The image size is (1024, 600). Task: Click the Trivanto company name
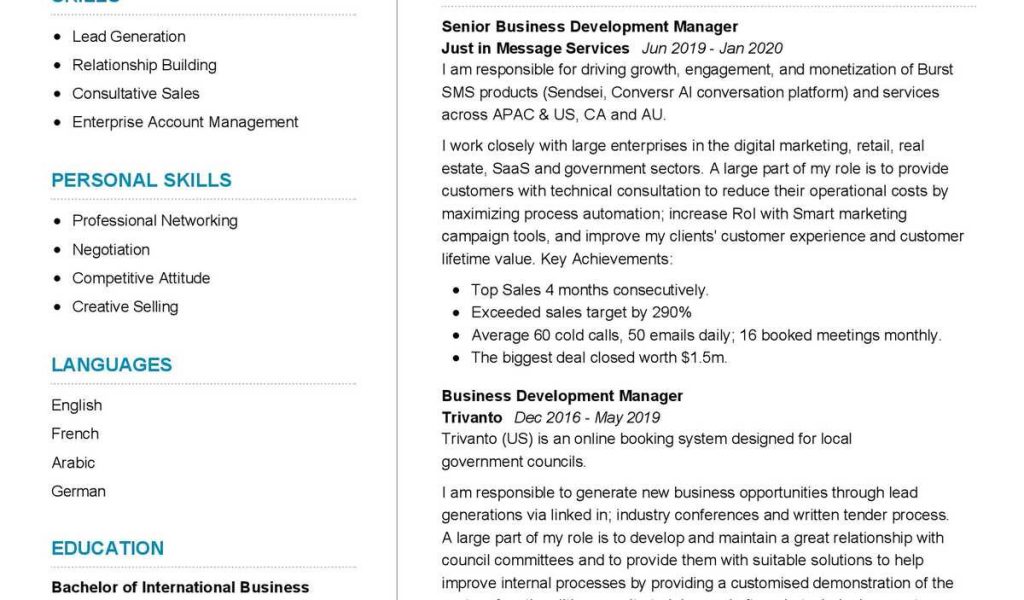(472, 418)
